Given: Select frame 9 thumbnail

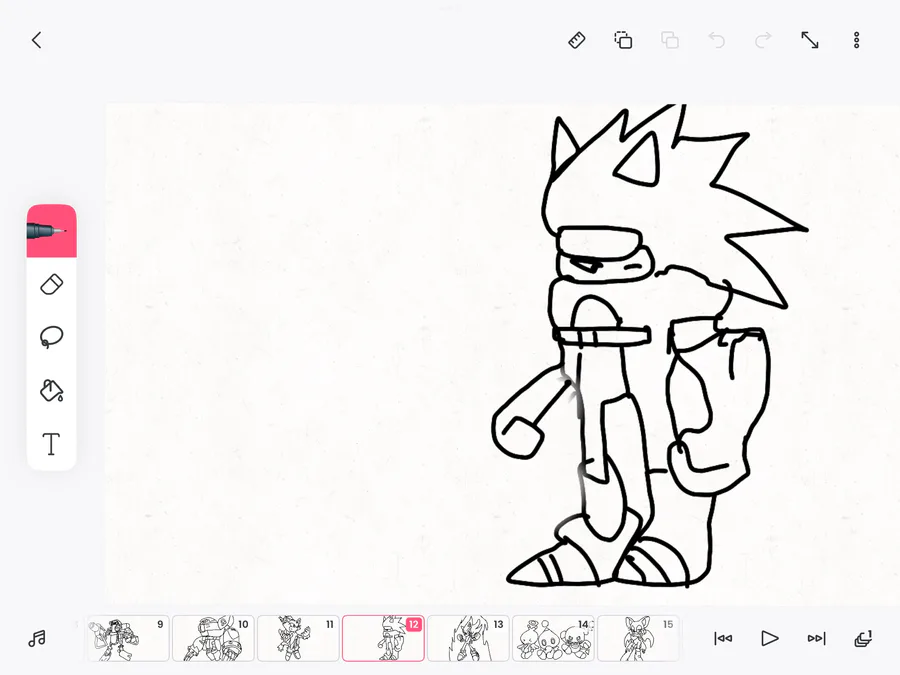Looking at the screenshot, I should (x=128, y=638).
